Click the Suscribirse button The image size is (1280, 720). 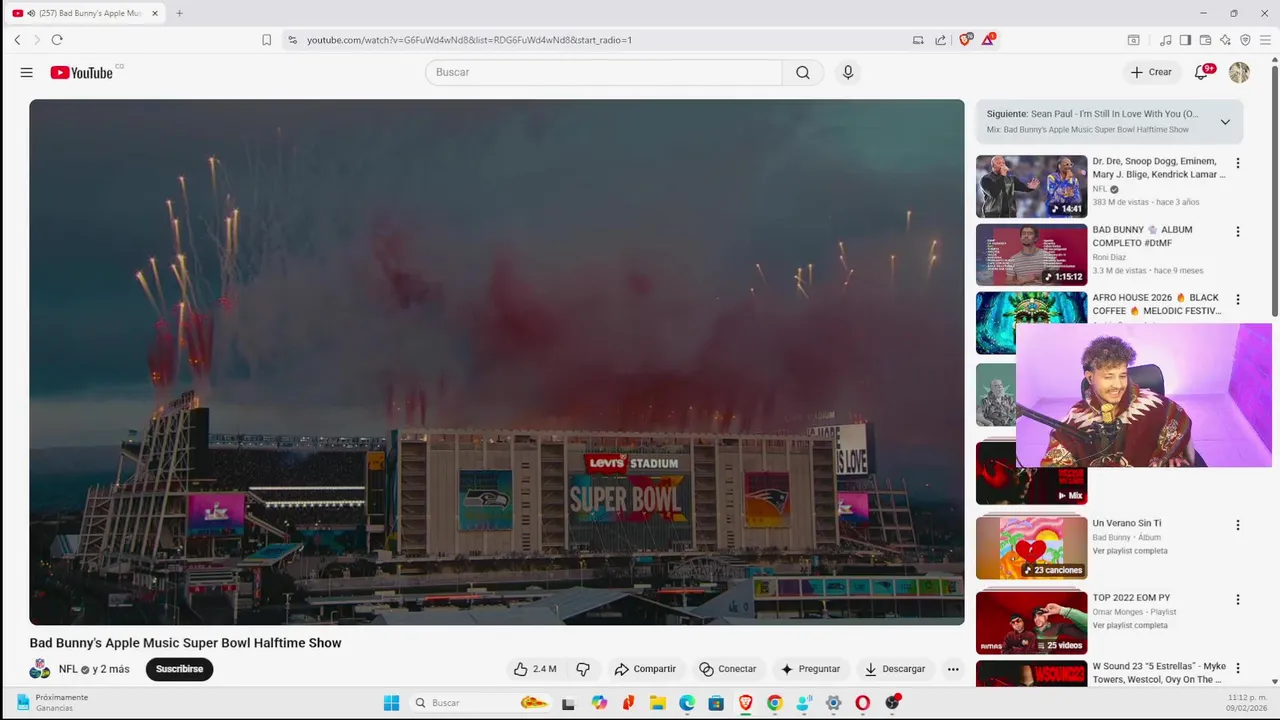179,669
